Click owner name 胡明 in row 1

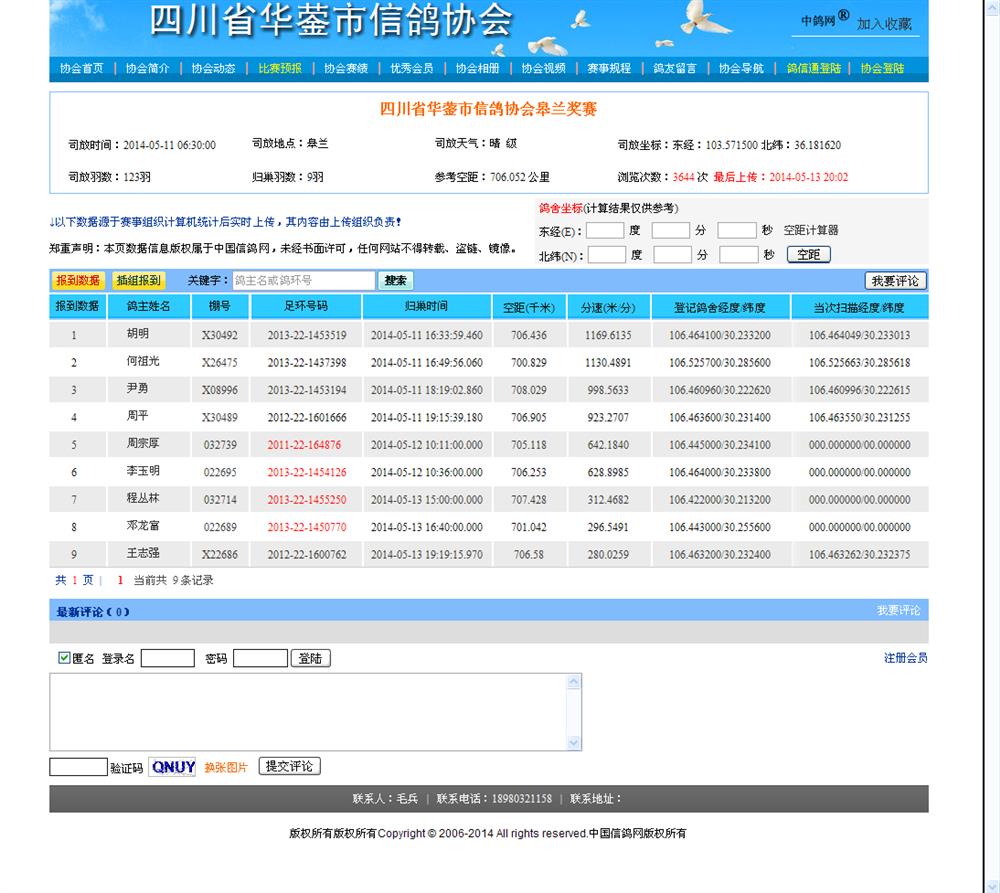pyautogui.click(x=138, y=334)
